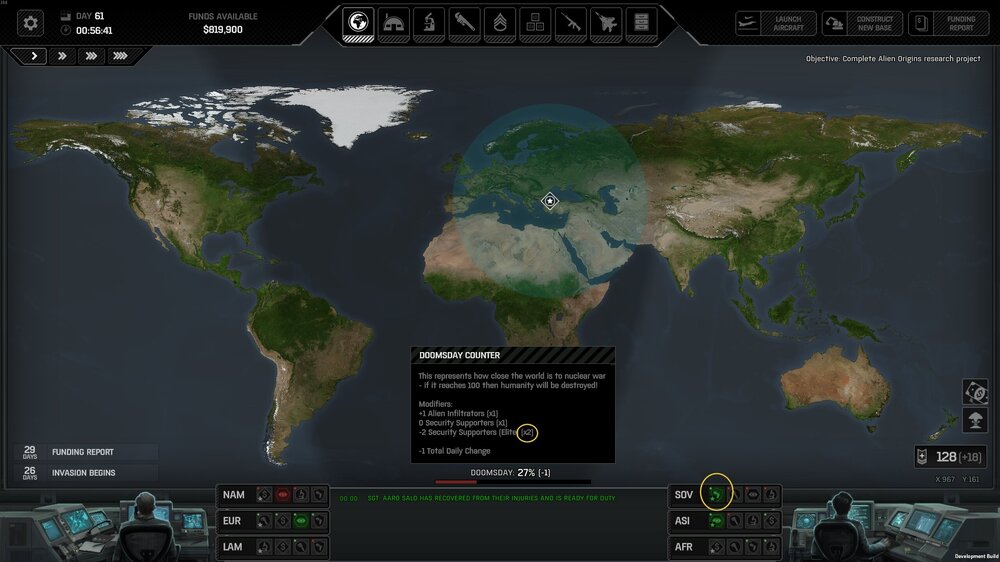Open the settings gear menu
Viewport: 1000px width, 562px height.
(30, 23)
